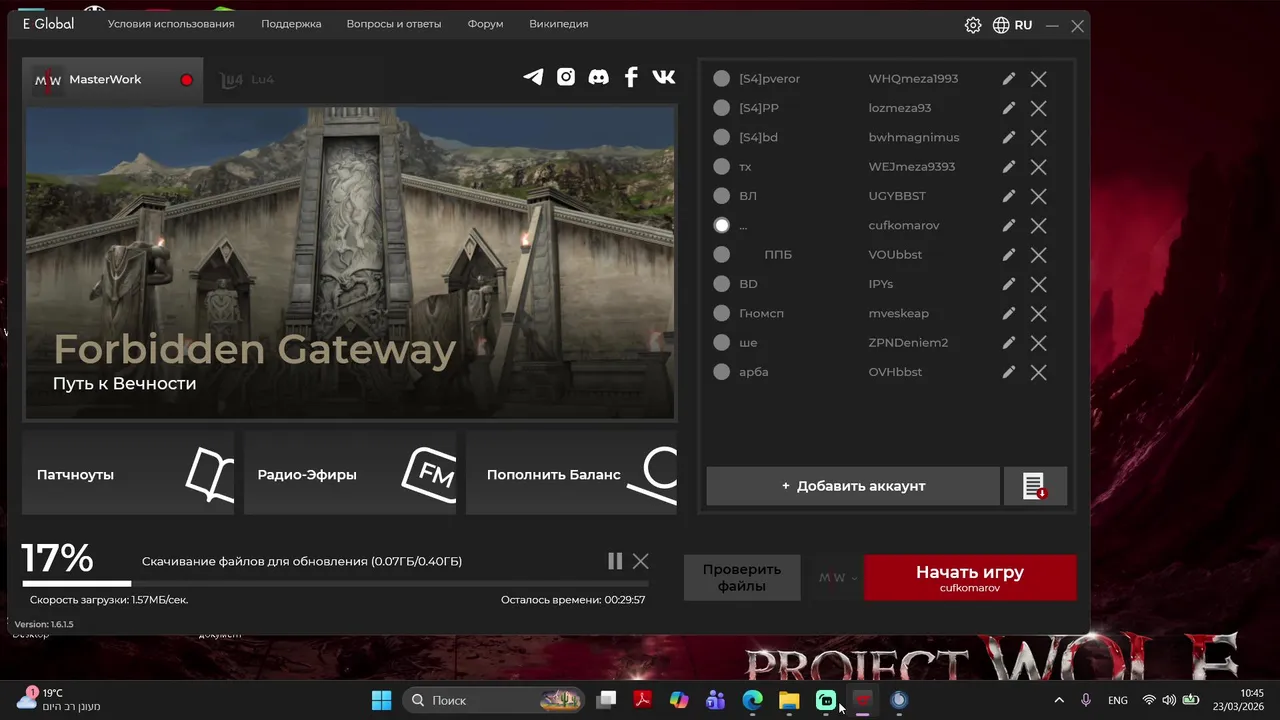Click Проверить файлы button

pyautogui.click(x=742, y=578)
